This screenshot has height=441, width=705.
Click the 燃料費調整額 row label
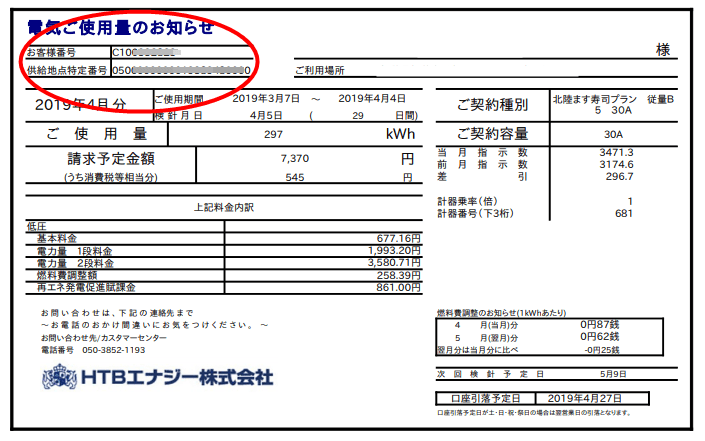(x=67, y=275)
